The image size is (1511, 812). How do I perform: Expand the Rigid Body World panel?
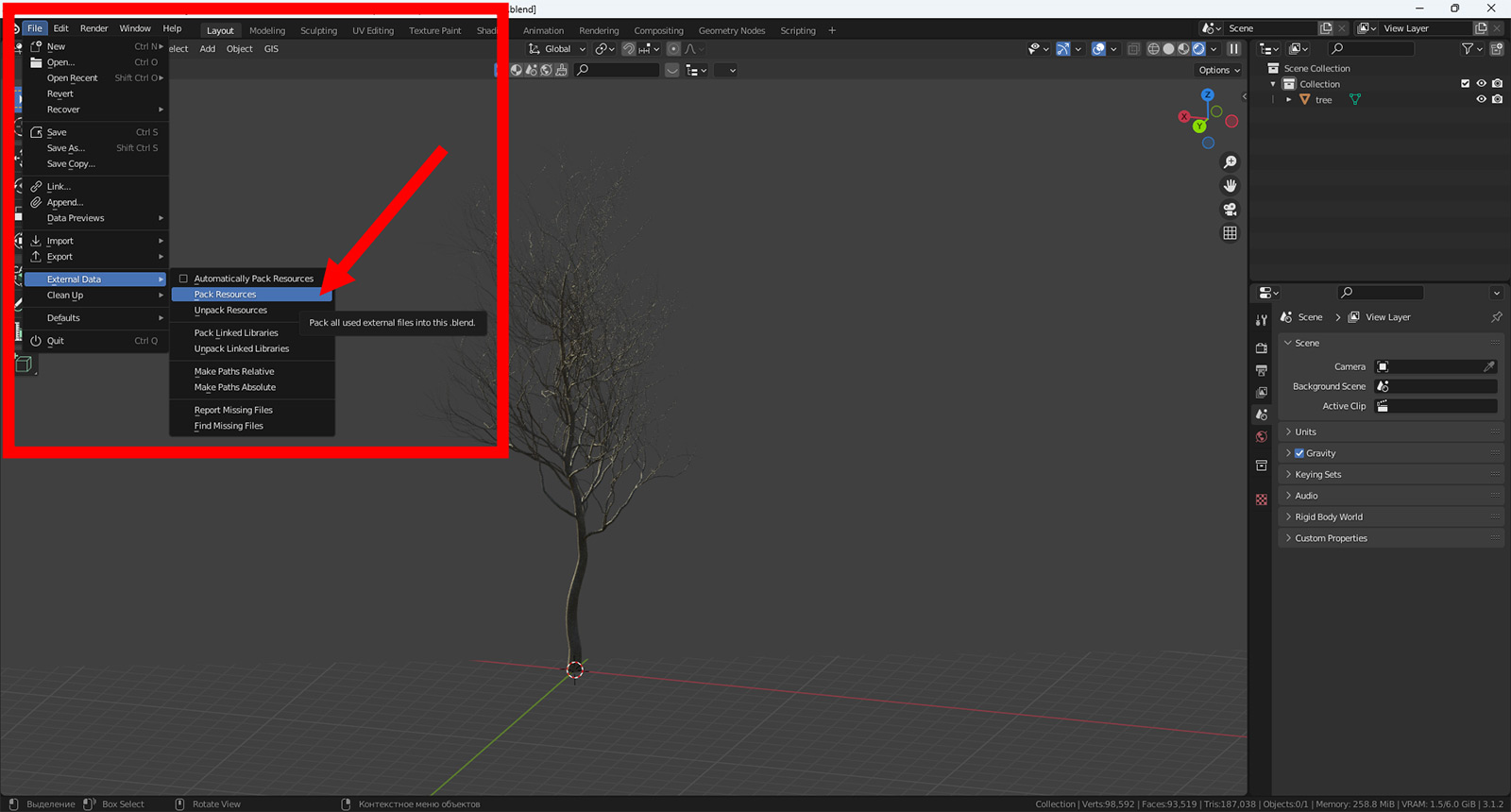(x=1328, y=517)
